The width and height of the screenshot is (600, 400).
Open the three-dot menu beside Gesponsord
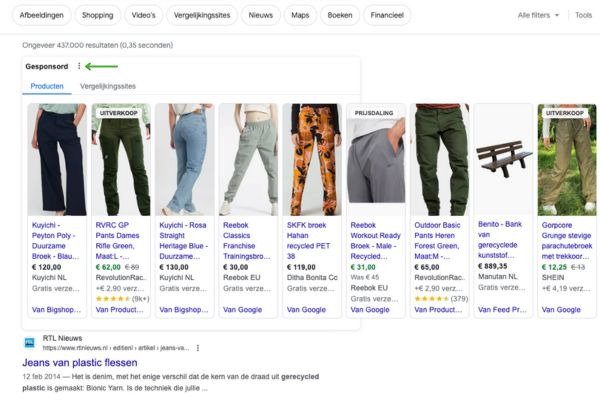(79, 66)
